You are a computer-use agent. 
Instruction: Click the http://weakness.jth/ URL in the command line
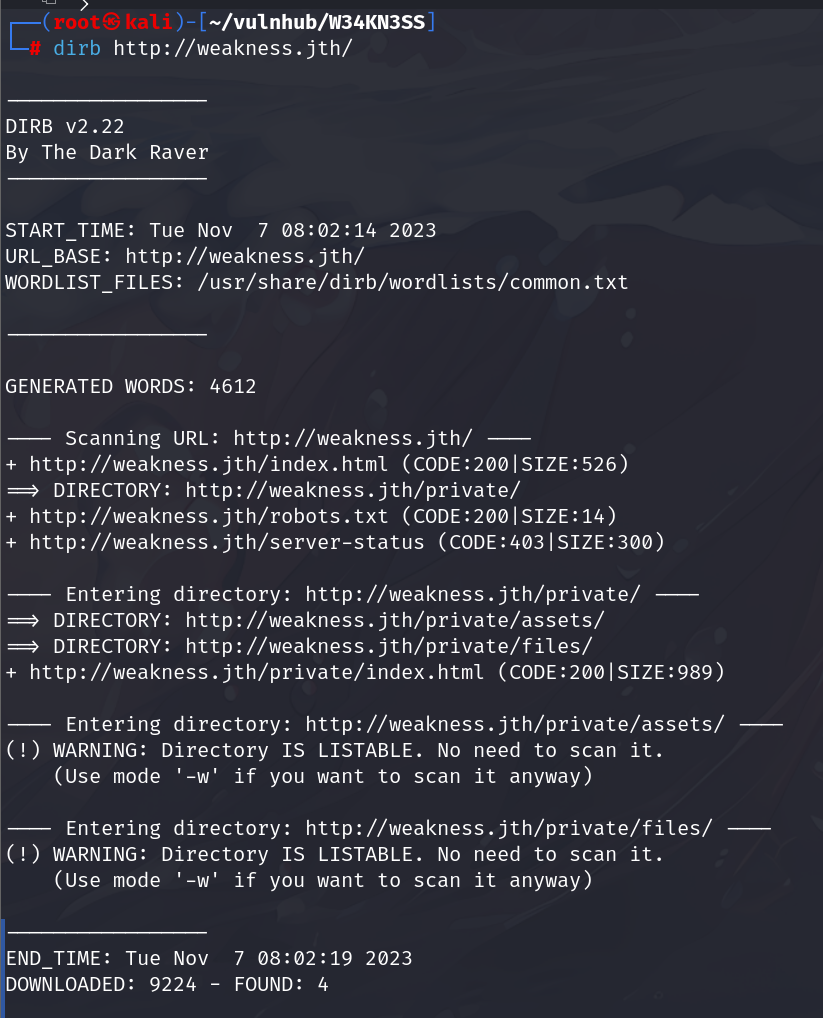point(232,48)
